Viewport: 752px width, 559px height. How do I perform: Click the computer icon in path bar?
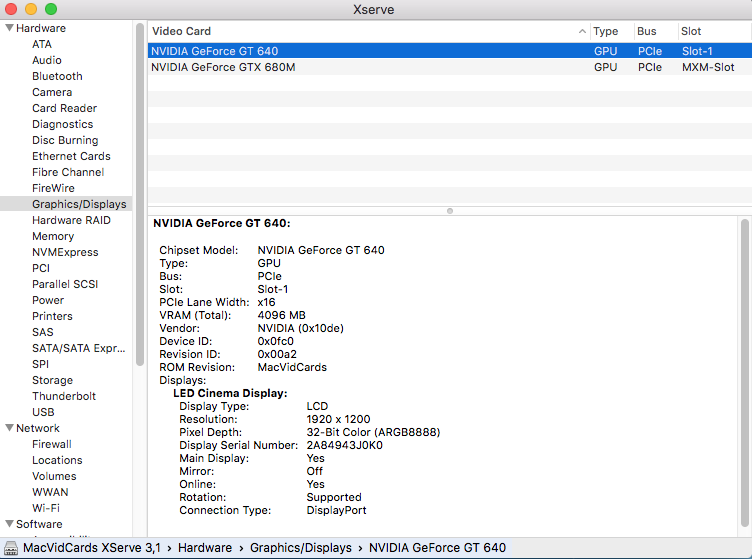pyautogui.click(x=11, y=547)
